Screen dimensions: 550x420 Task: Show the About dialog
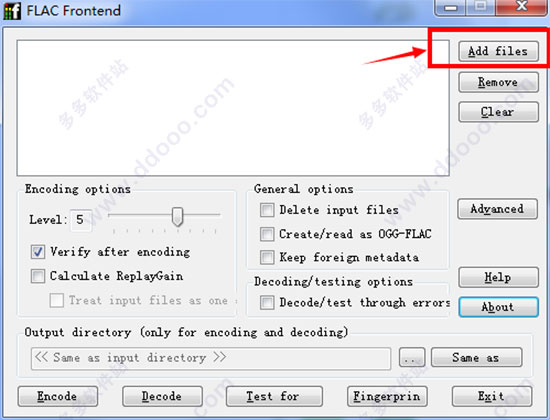[x=498, y=307]
